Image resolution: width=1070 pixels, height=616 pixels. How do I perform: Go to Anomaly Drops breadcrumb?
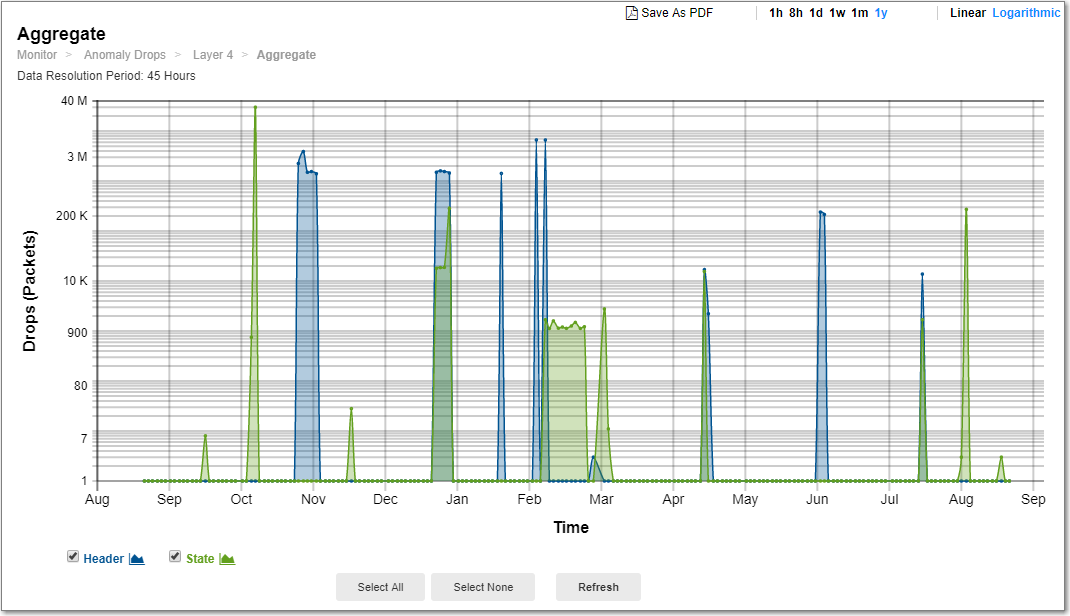coord(125,55)
